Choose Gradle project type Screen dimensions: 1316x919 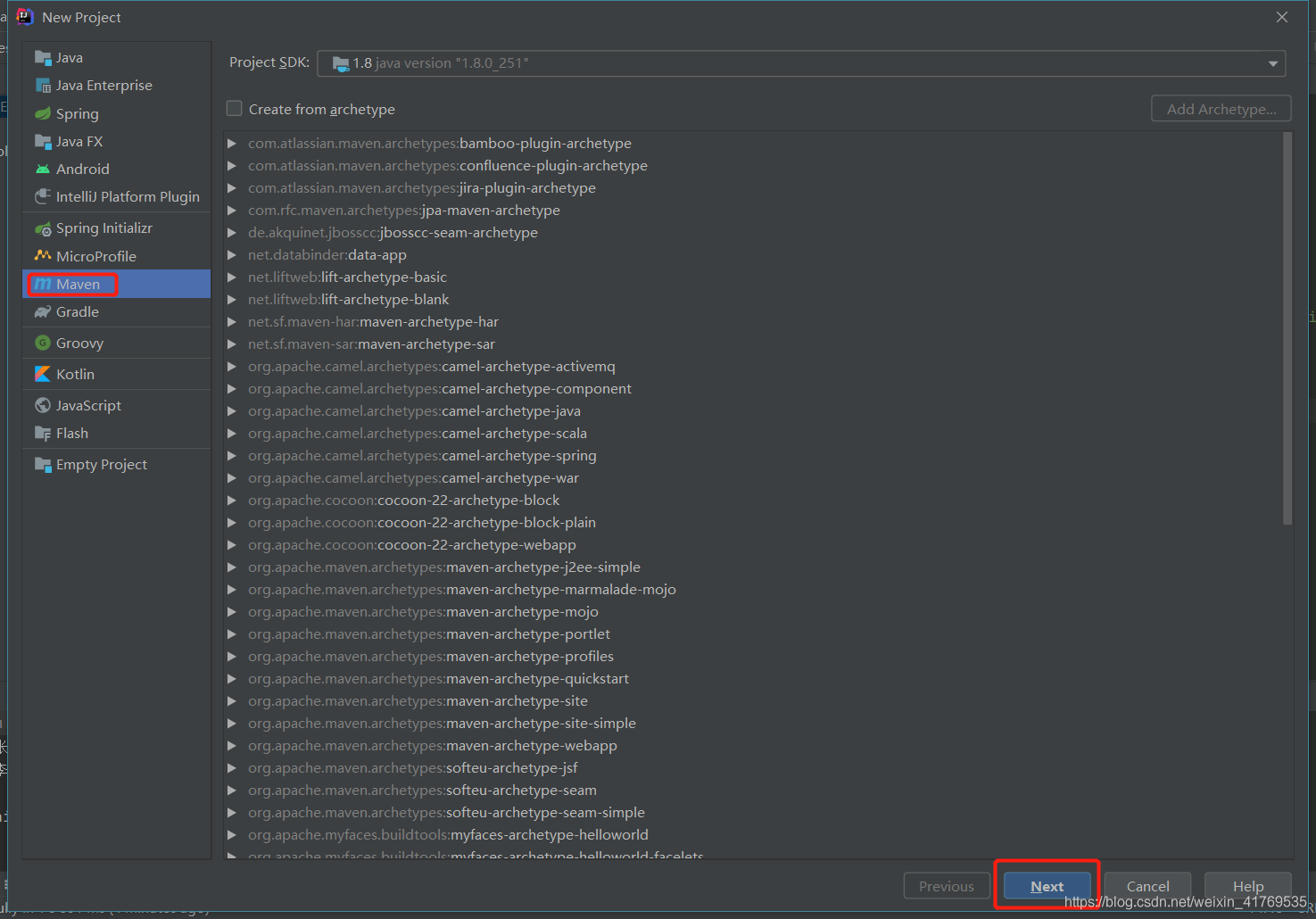click(117, 311)
